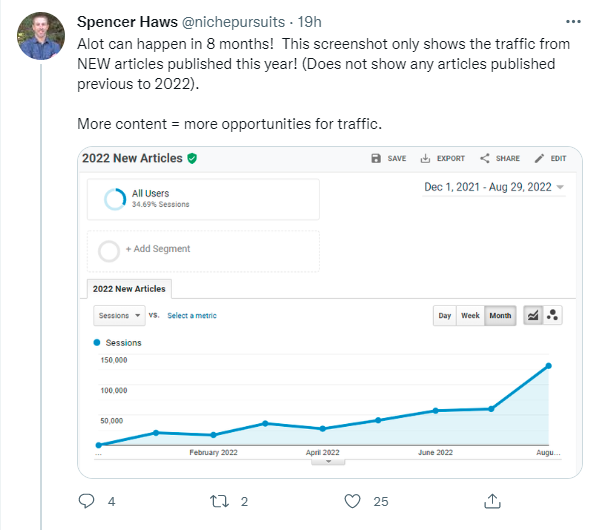The image size is (593, 530).
Task: Switch to motion chart view icon
Action: click(x=553, y=315)
